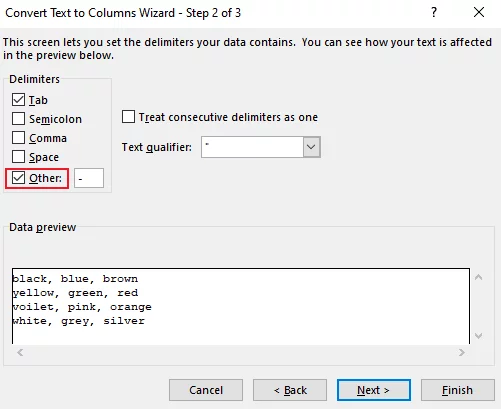Select the first row in data preview
501x409 pixels.
(75, 279)
